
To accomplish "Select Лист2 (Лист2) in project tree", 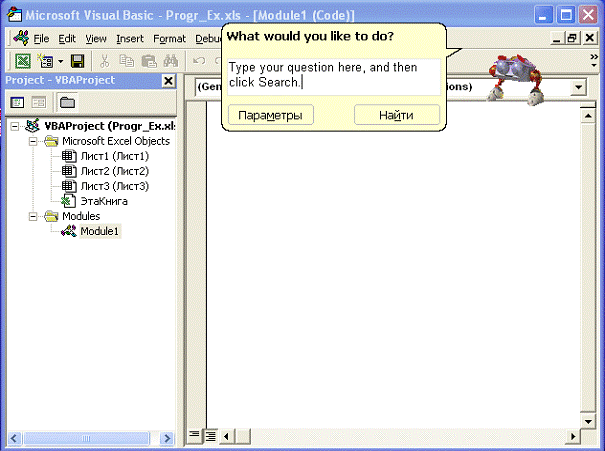I will pyautogui.click(x=115, y=171).
